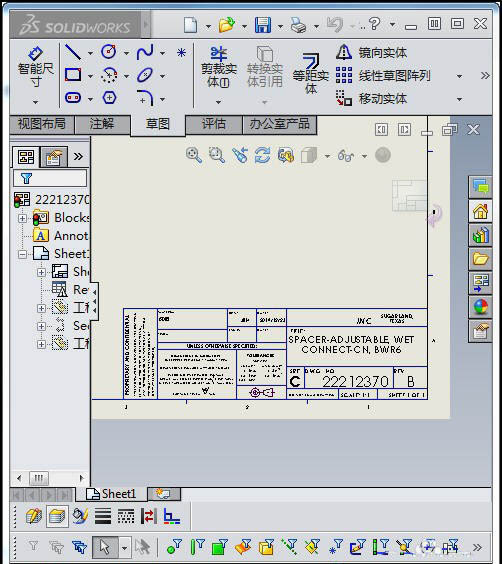Open a file with folder icon
Screen dimensions: 502x564
click(x=227, y=25)
